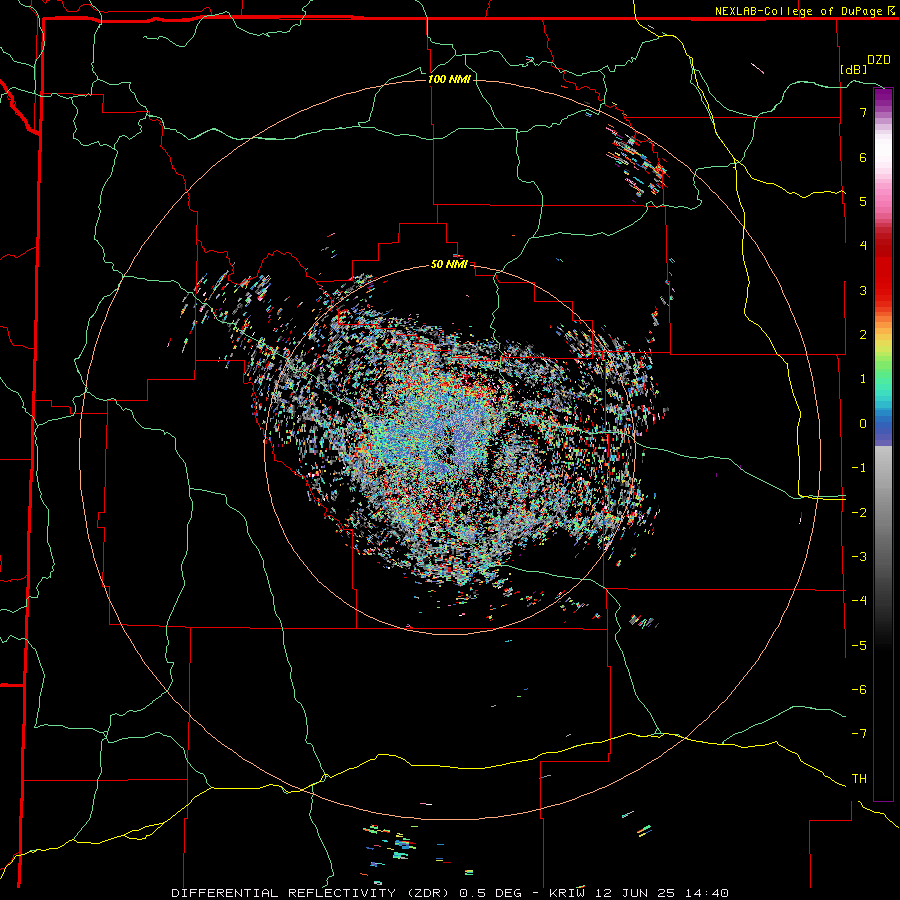
Task: Click the 4 tick label on the scale
Action: [863, 246]
